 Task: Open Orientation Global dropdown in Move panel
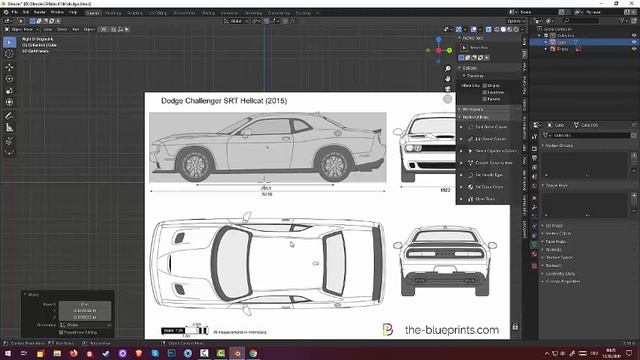coord(85,325)
